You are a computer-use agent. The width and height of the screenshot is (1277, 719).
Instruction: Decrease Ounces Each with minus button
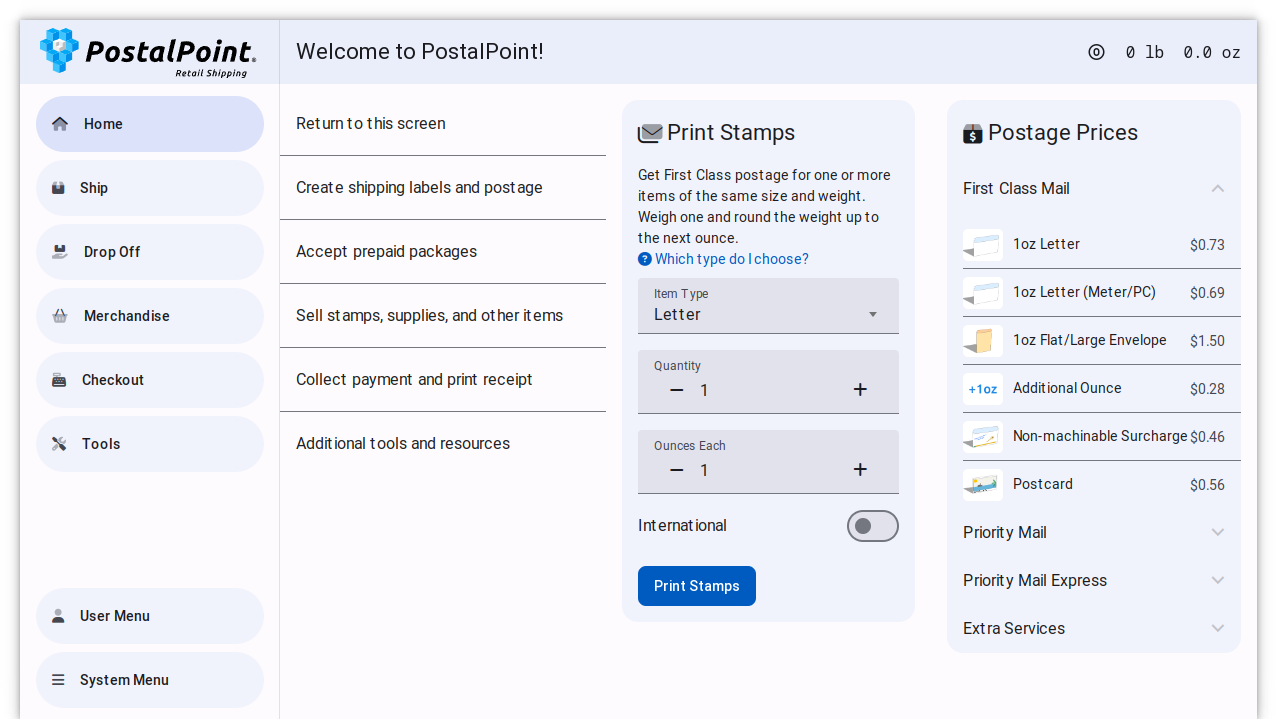[x=677, y=470]
